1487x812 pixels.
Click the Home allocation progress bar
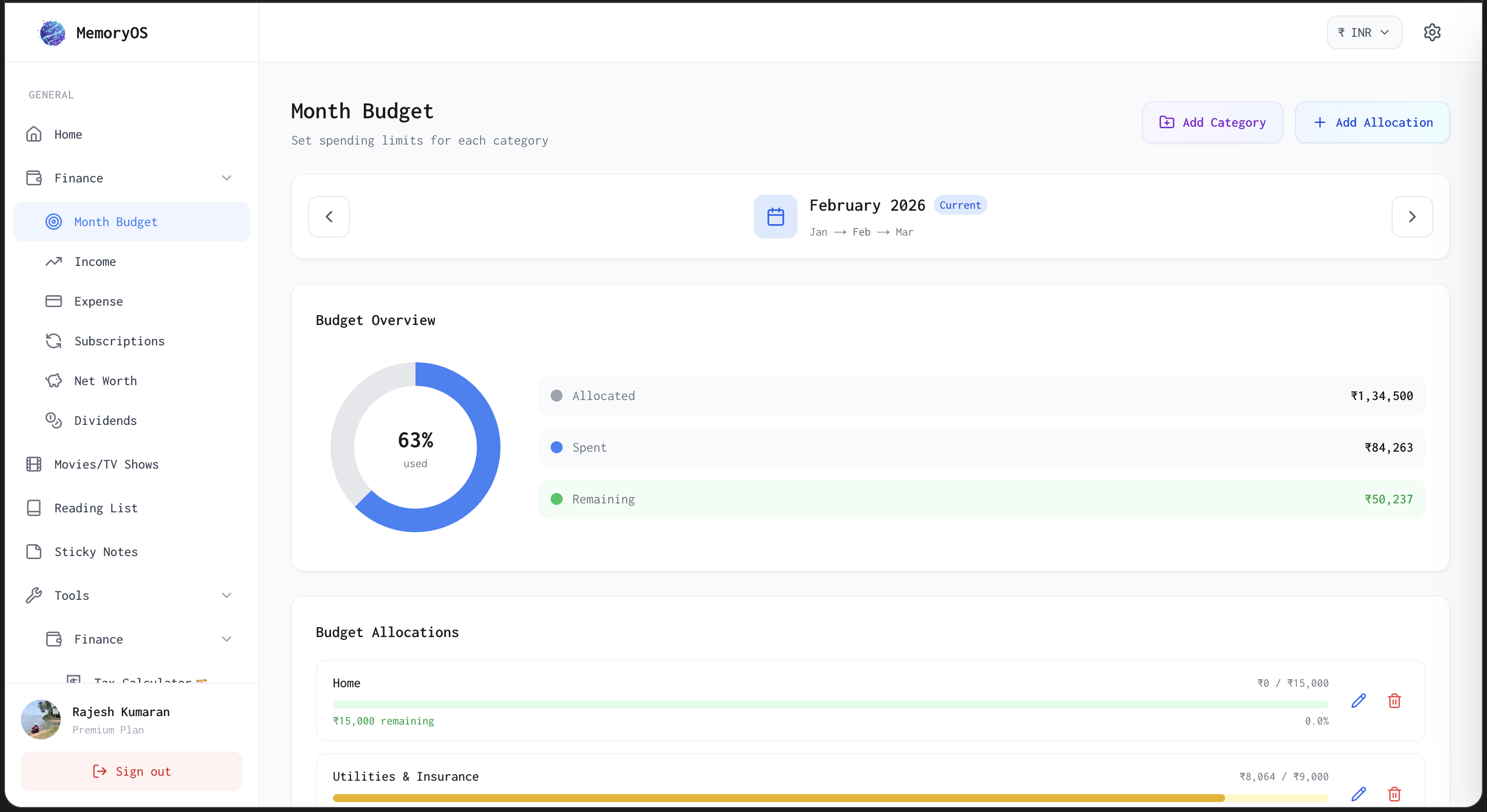(x=830, y=705)
